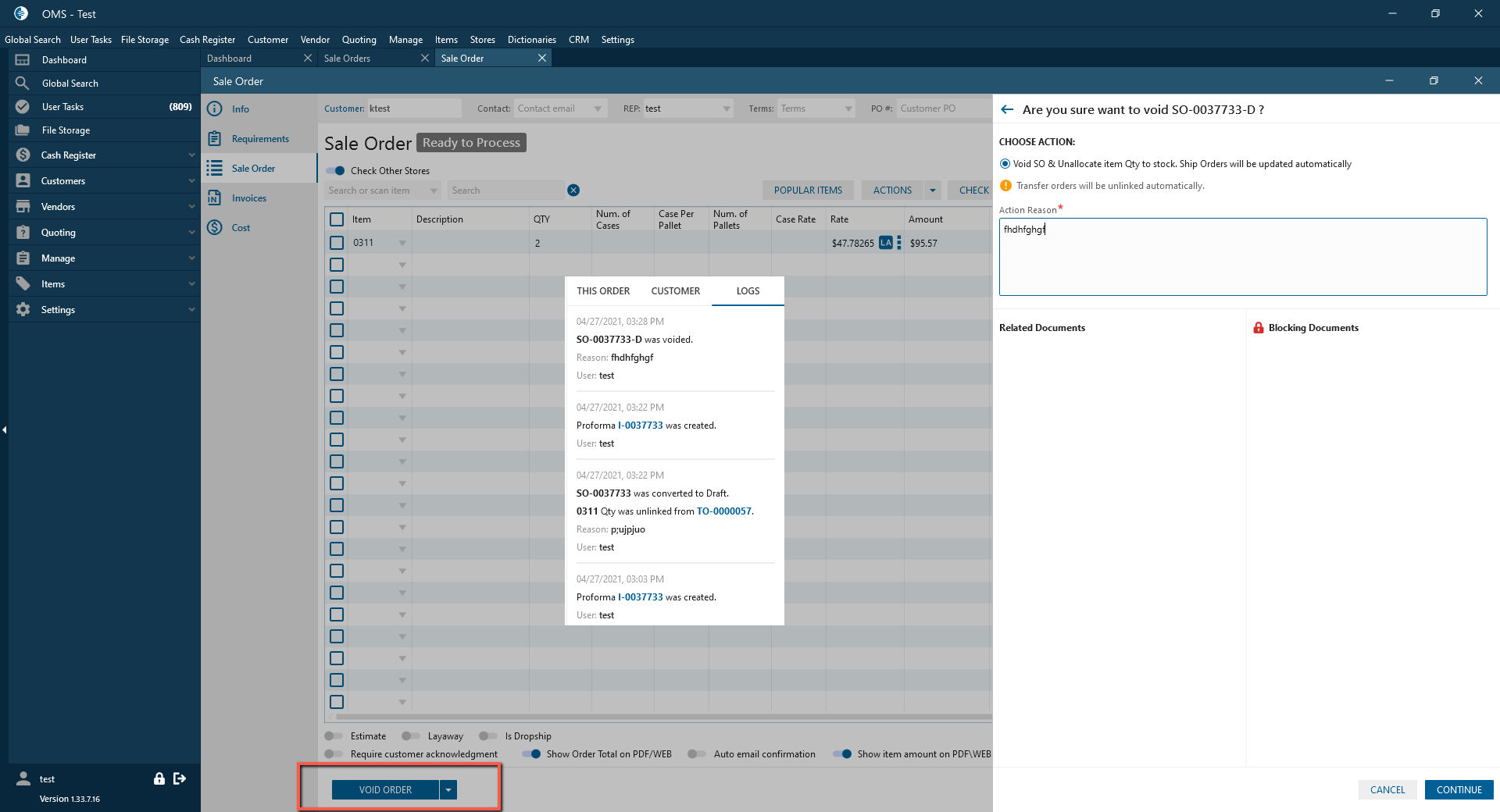The width and height of the screenshot is (1500, 812).
Task: Close the Dashboard tab
Action: [308, 59]
